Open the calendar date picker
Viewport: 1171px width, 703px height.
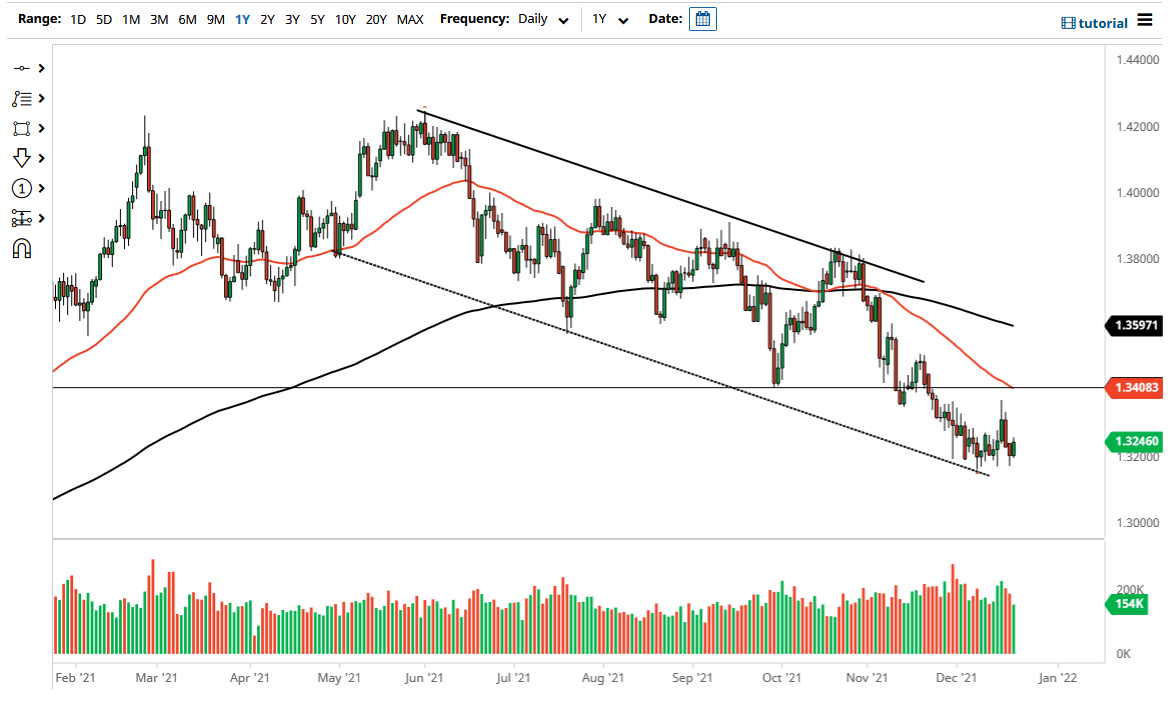point(703,18)
